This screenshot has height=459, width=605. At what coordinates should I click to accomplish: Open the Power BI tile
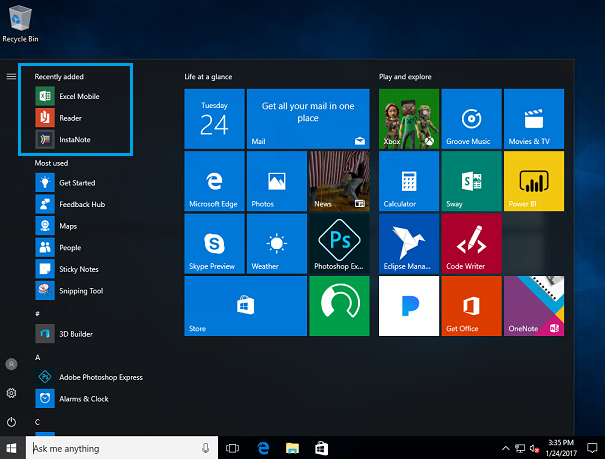[x=534, y=181]
